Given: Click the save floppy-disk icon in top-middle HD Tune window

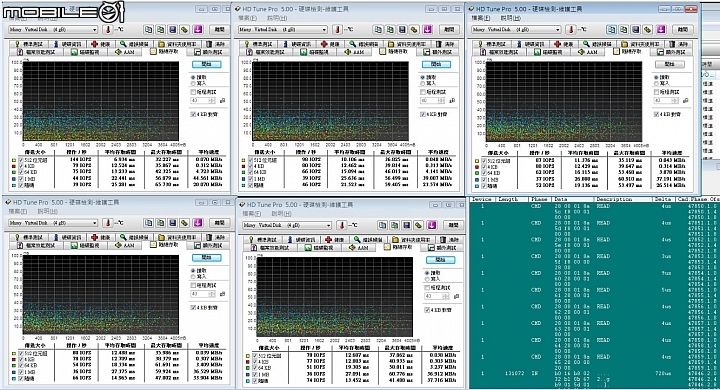Looking at the screenshot, I should click(x=402, y=29).
